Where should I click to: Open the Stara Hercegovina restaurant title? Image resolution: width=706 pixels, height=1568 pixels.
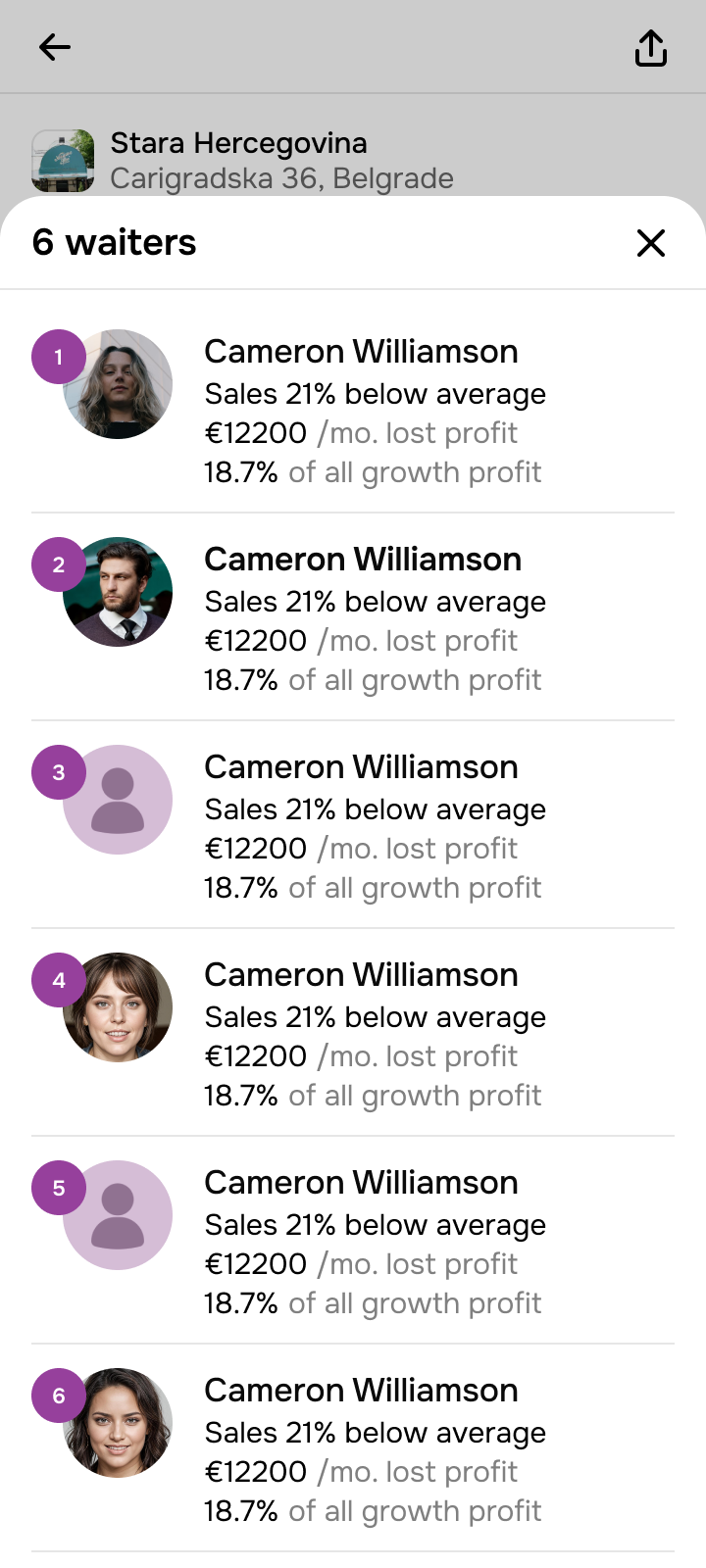tap(238, 143)
